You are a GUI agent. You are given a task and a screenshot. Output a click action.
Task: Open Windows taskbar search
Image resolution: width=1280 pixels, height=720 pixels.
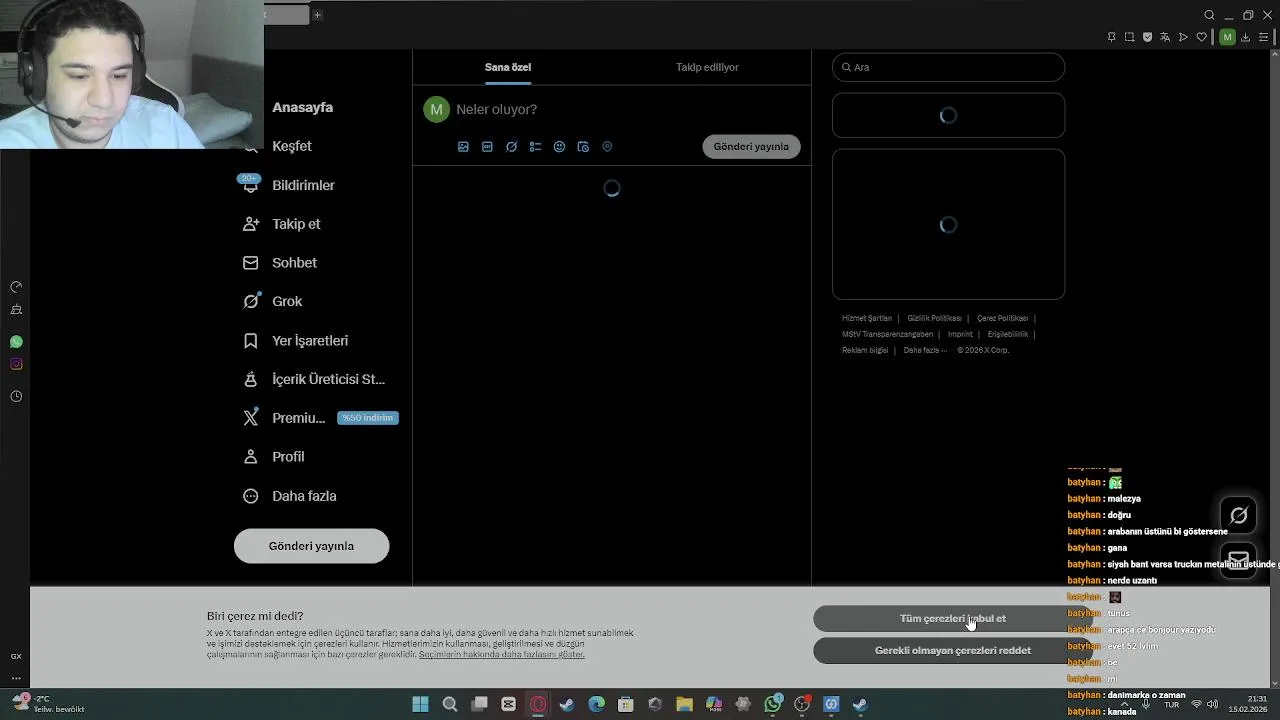(x=450, y=704)
